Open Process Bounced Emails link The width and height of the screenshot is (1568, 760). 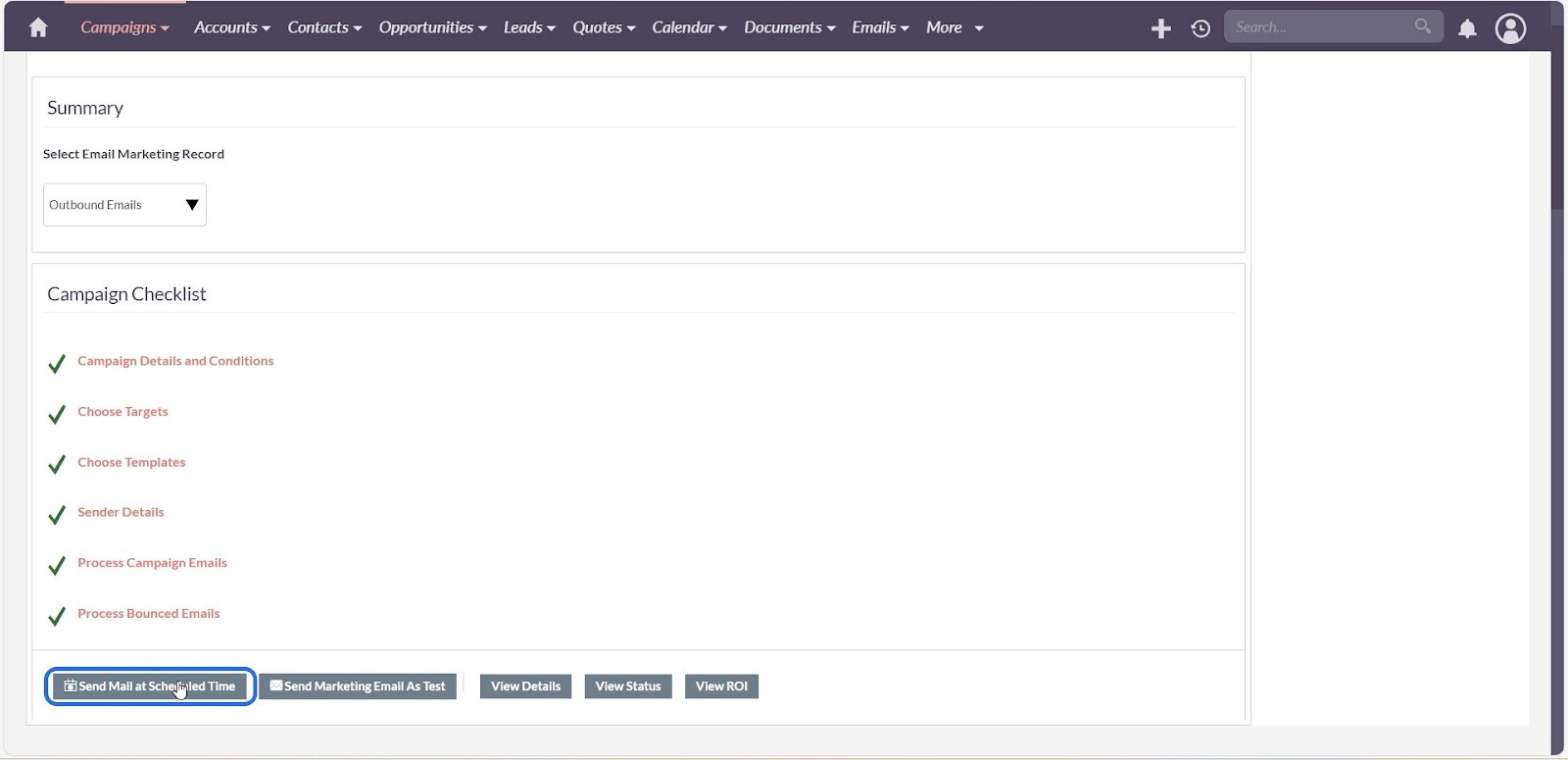(148, 614)
